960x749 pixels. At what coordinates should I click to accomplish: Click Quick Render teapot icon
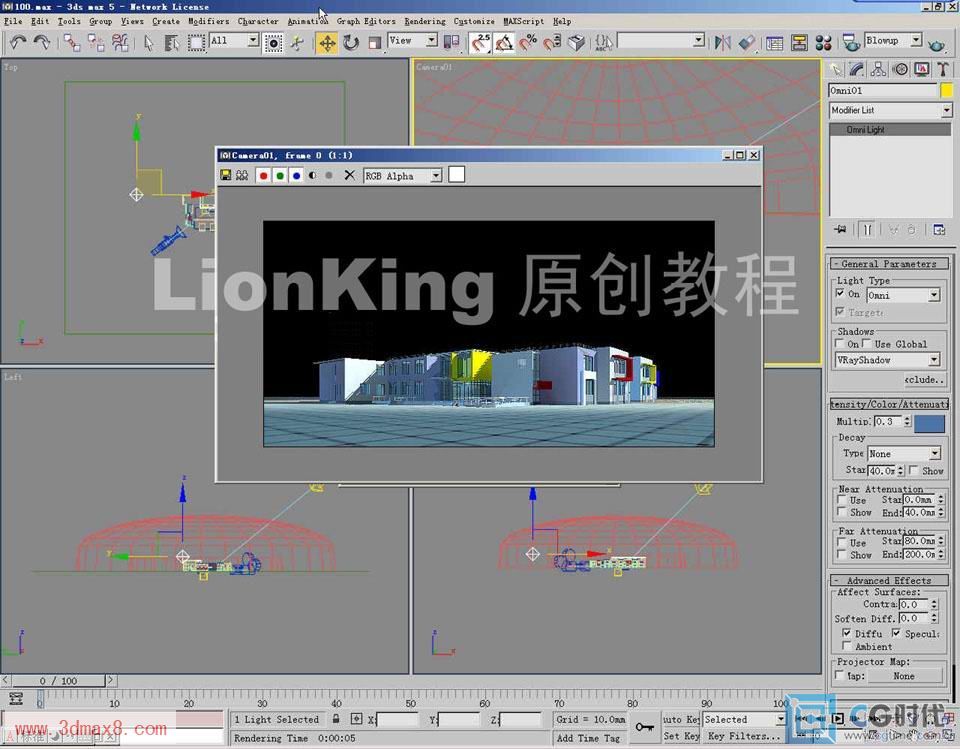point(936,44)
